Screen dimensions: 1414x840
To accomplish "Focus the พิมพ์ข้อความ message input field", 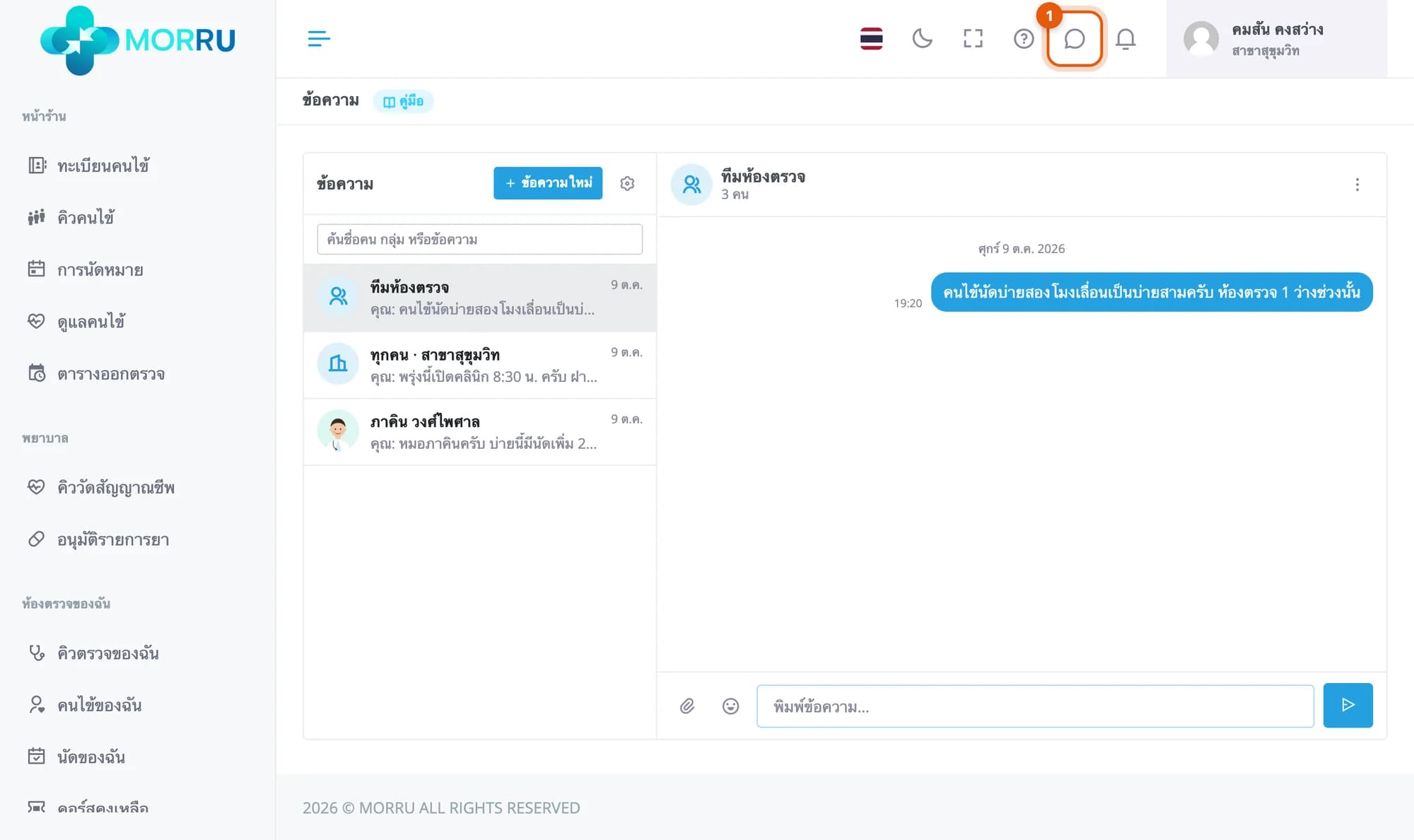I will 1035,706.
